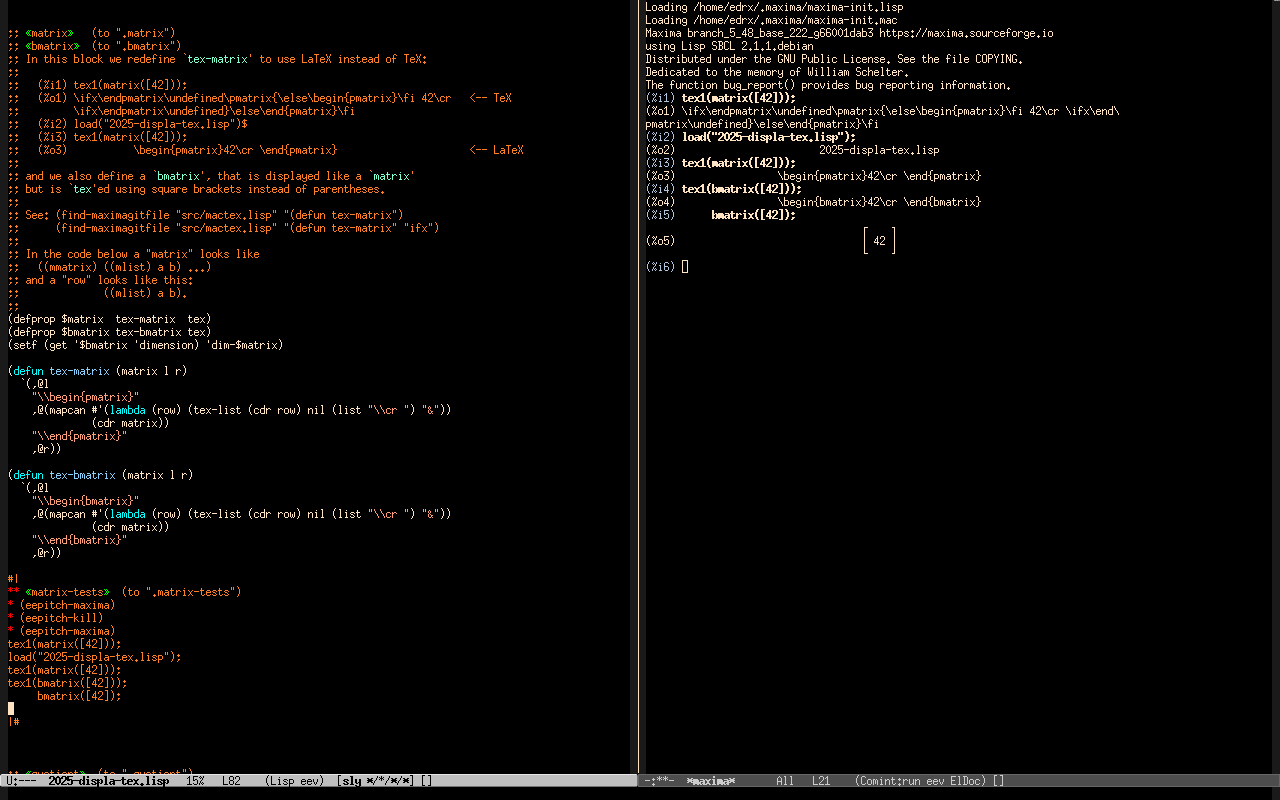Screen dimensions: 1280x800
Task: Click on the defun tex-bmatrix definition name
Action: click(x=82, y=475)
